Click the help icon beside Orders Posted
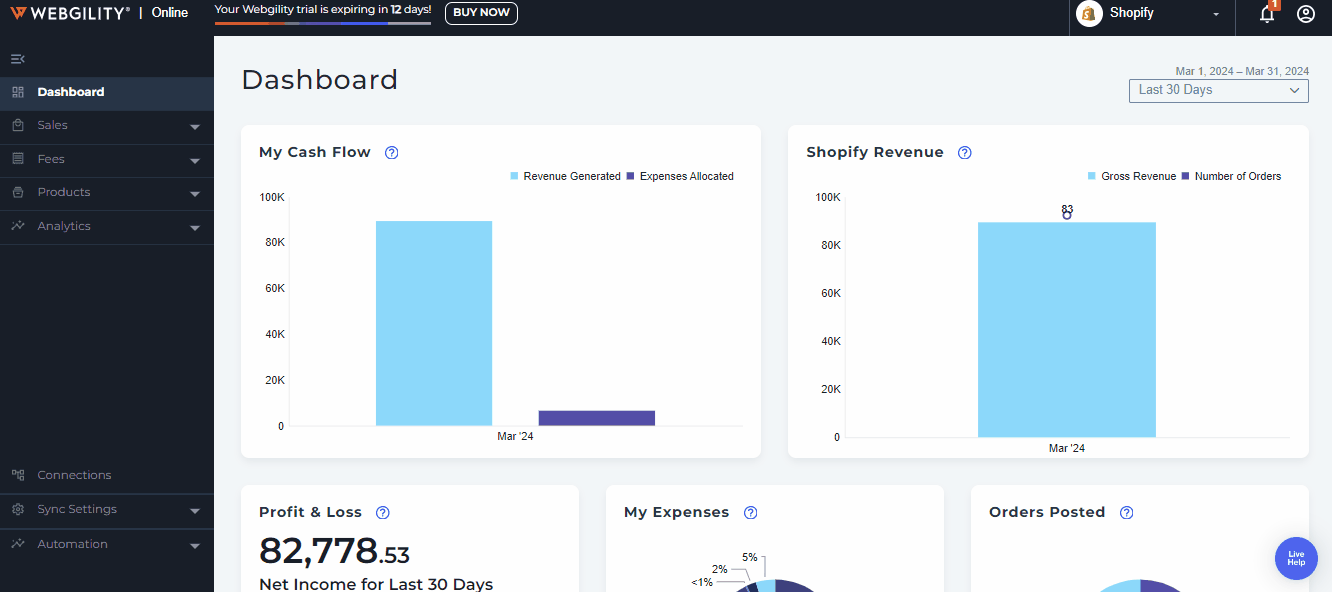This screenshot has height=592, width=1332. pyautogui.click(x=1126, y=513)
